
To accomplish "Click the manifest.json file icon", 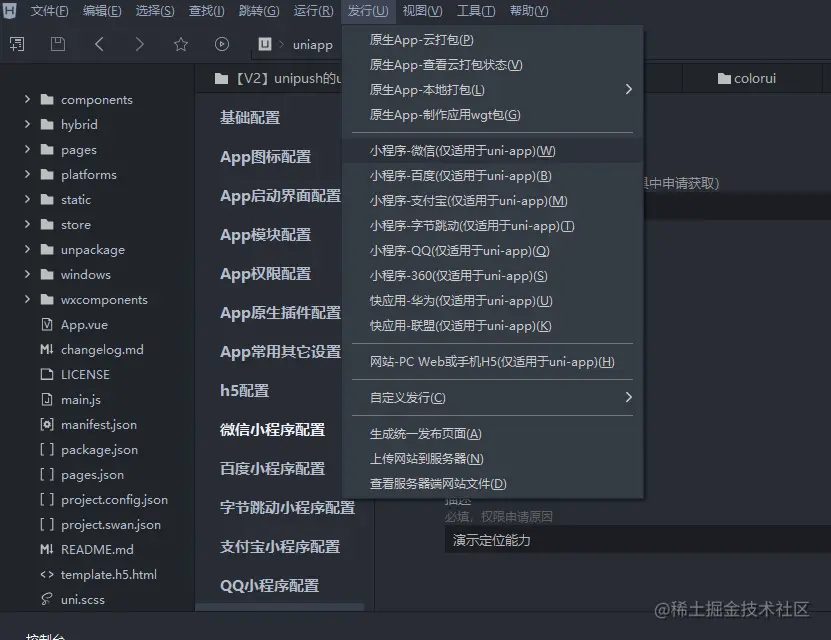I will (x=47, y=424).
